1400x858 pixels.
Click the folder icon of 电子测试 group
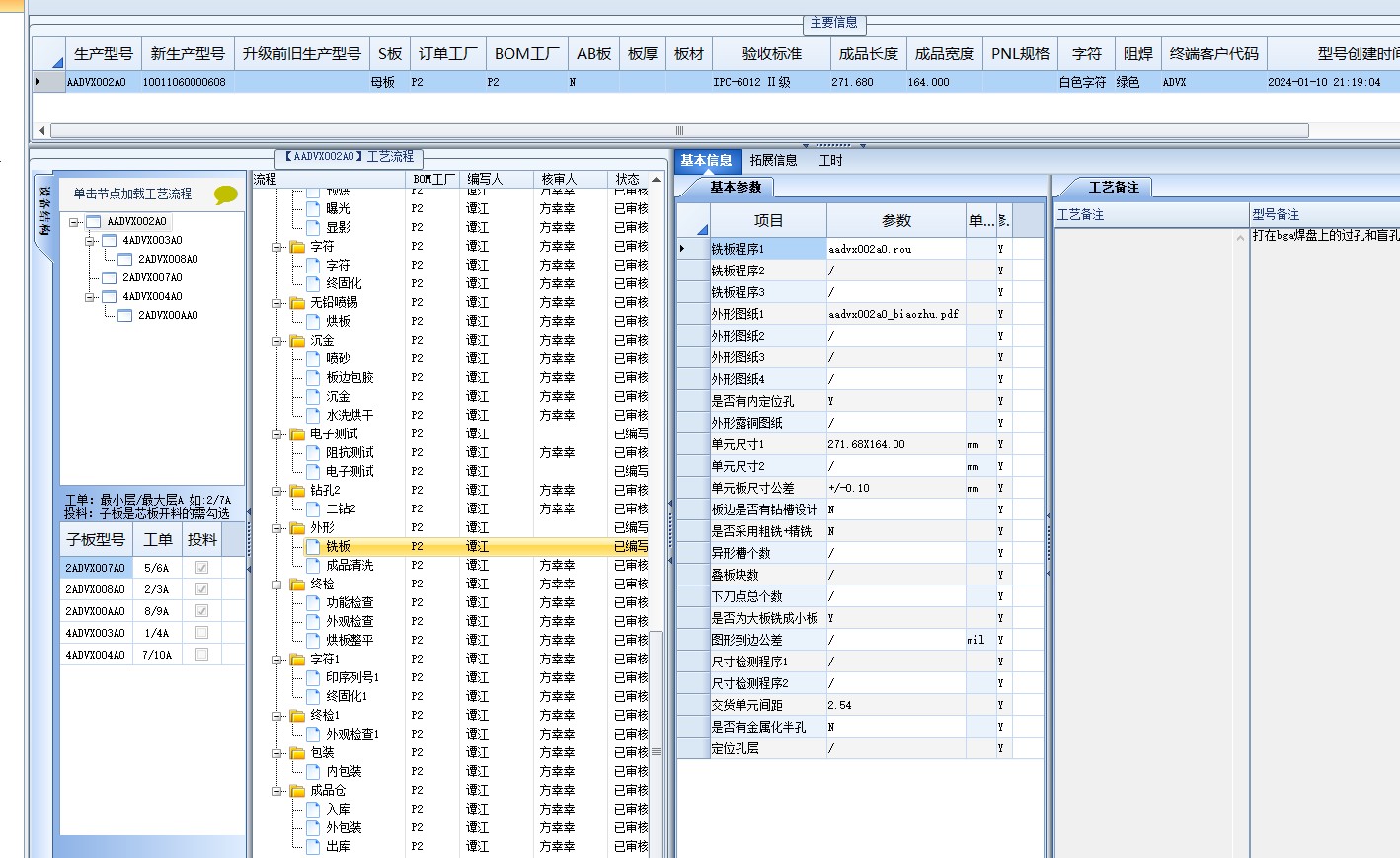click(297, 434)
